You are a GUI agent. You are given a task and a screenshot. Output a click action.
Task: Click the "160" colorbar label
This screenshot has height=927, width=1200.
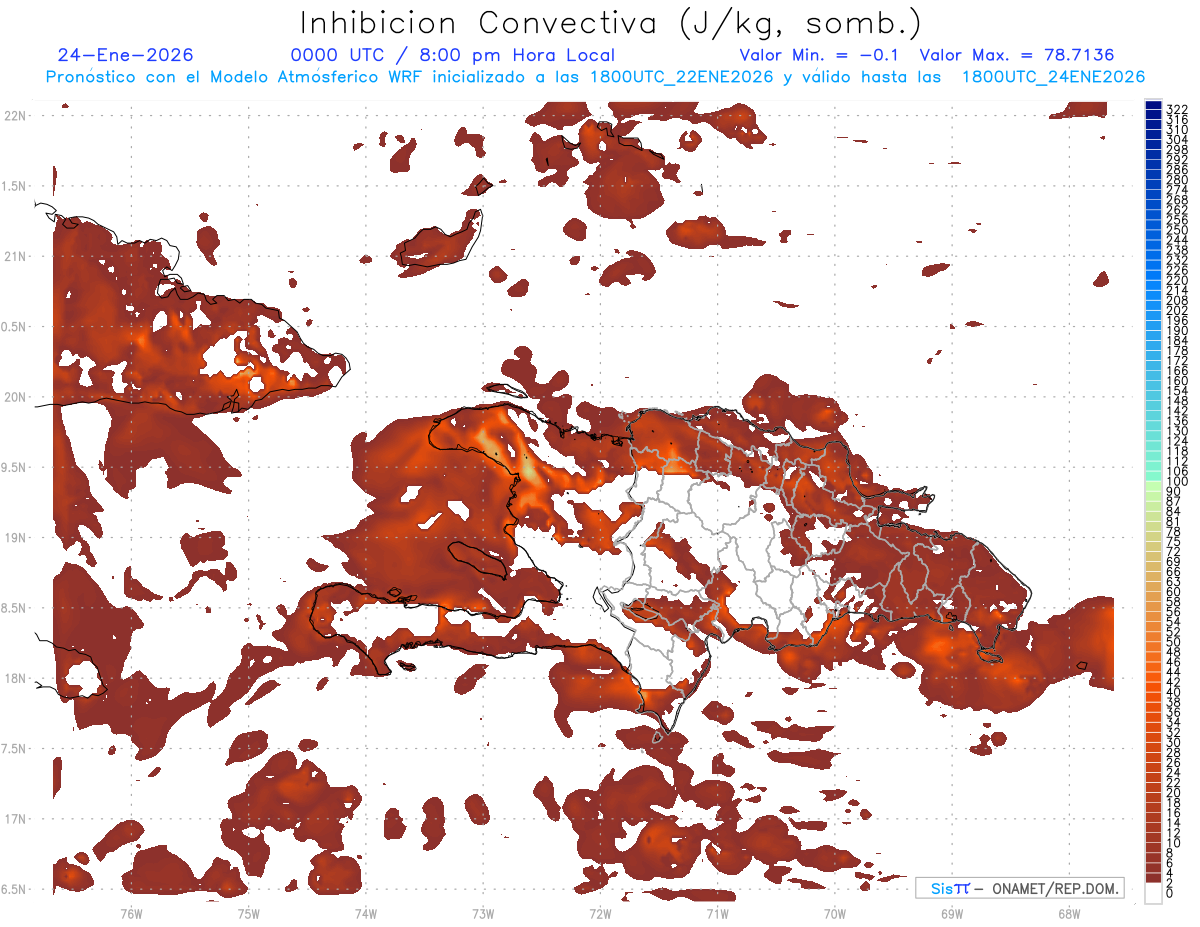[1178, 381]
